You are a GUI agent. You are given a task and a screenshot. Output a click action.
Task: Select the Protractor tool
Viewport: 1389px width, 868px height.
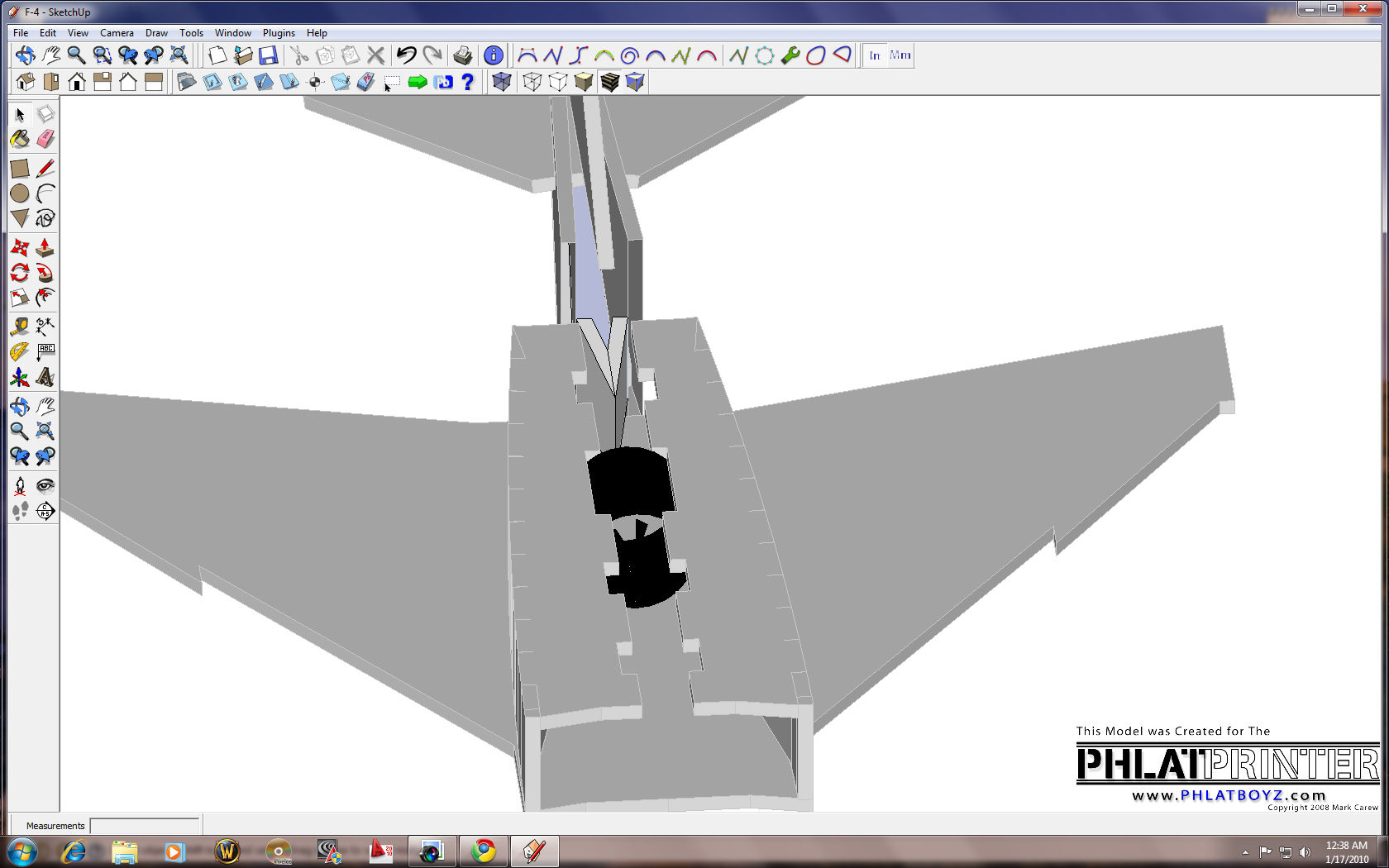(20, 352)
